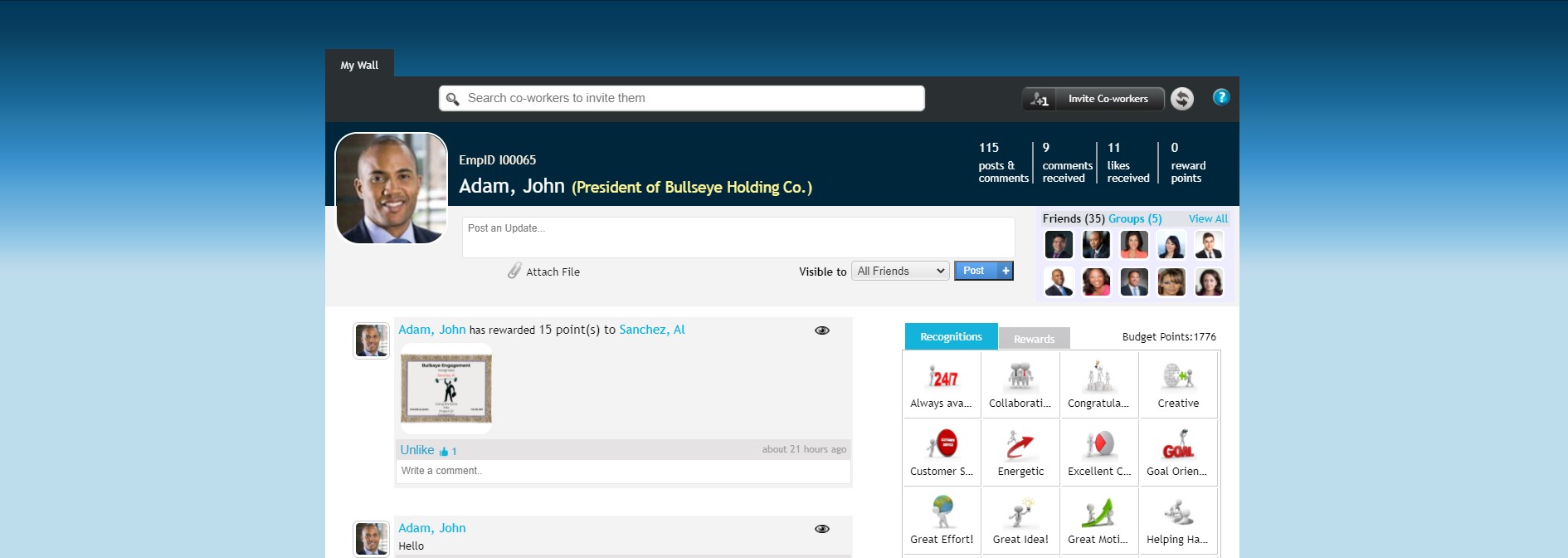Screen dimensions: 1568x558
Task: Choose the Great Effort! recognition badge
Action: click(x=942, y=521)
